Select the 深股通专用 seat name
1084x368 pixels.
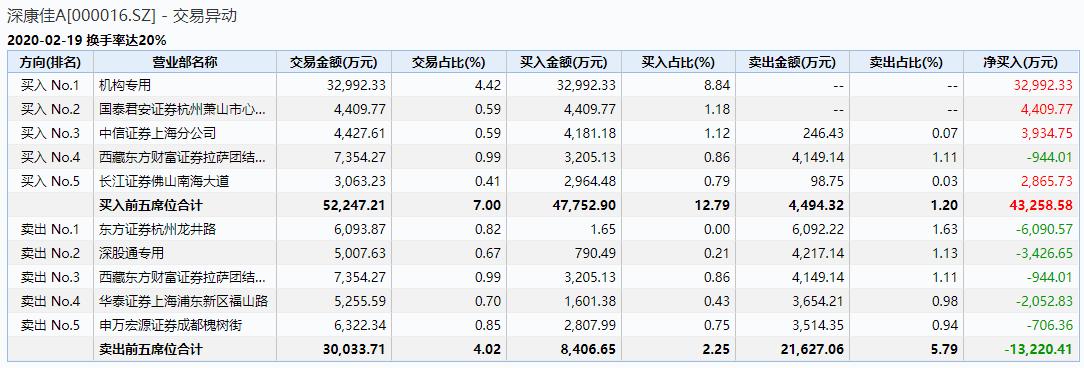pos(131,253)
